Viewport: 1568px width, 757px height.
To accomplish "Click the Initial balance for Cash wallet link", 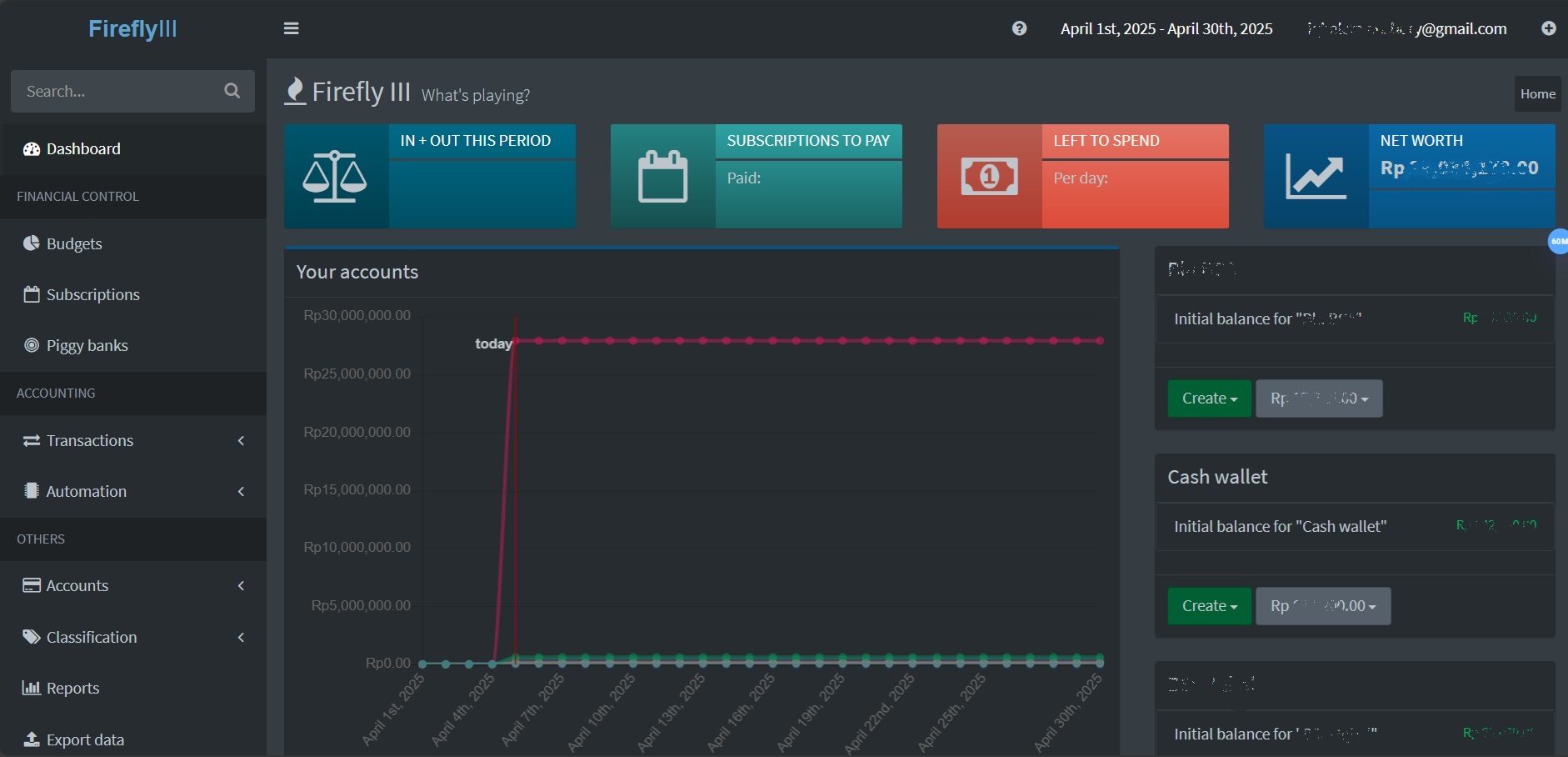I will 1280,526.
